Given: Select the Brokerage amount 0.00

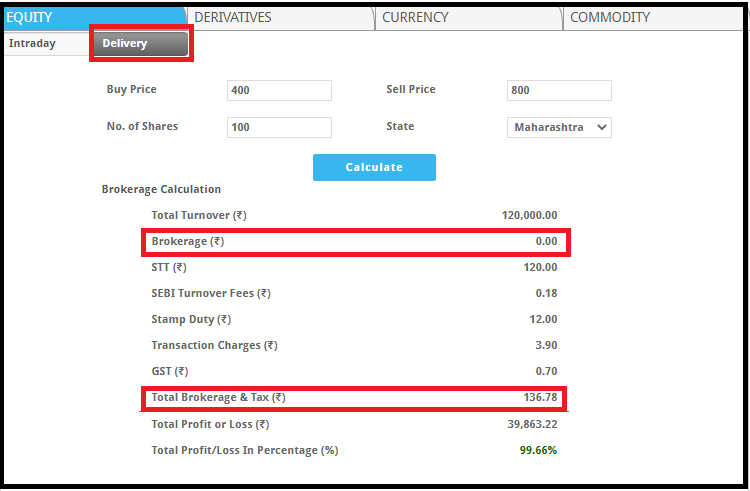Looking at the screenshot, I should point(546,242).
